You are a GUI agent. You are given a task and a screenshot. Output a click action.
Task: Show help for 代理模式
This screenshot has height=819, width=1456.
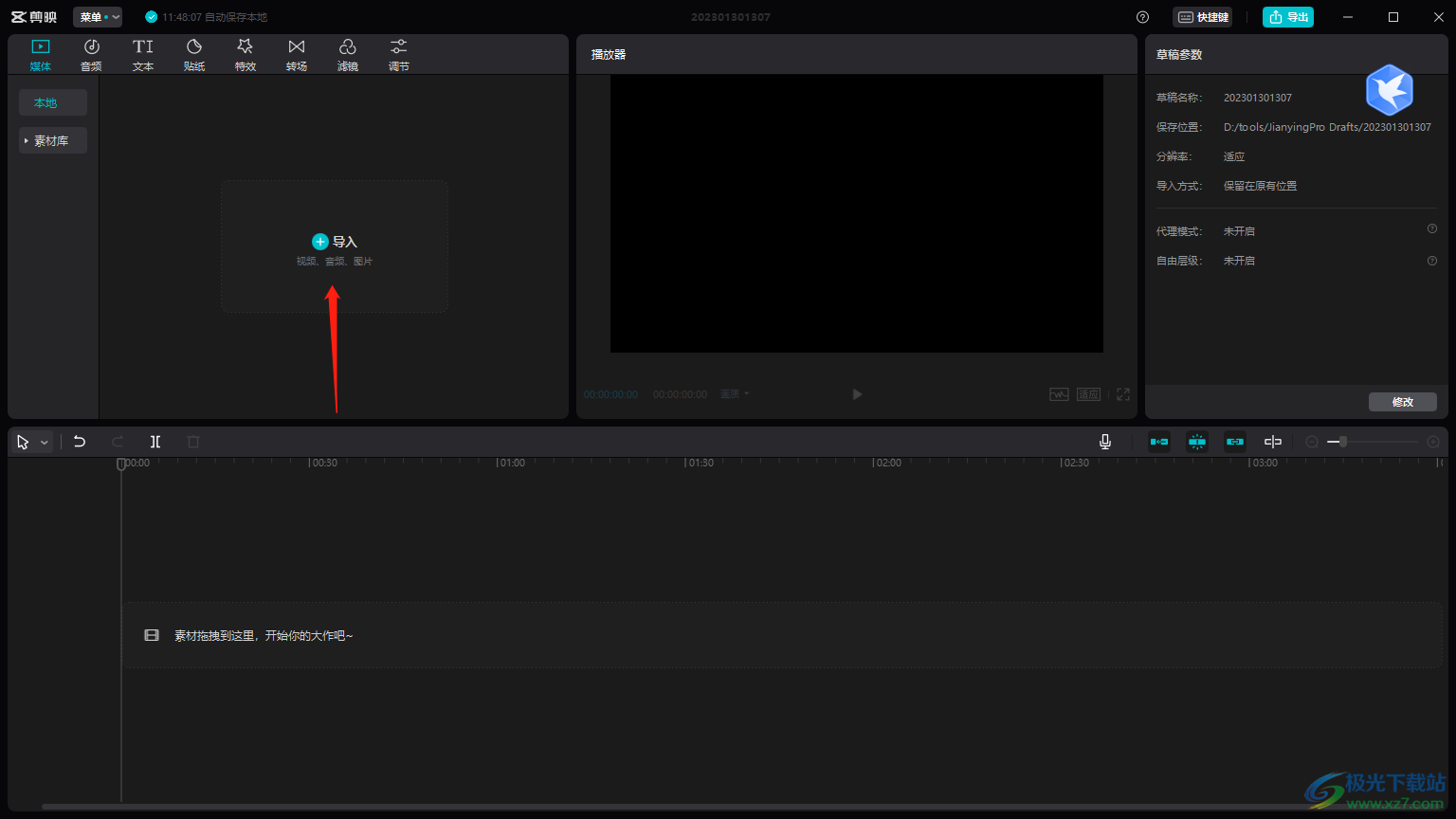point(1432,228)
